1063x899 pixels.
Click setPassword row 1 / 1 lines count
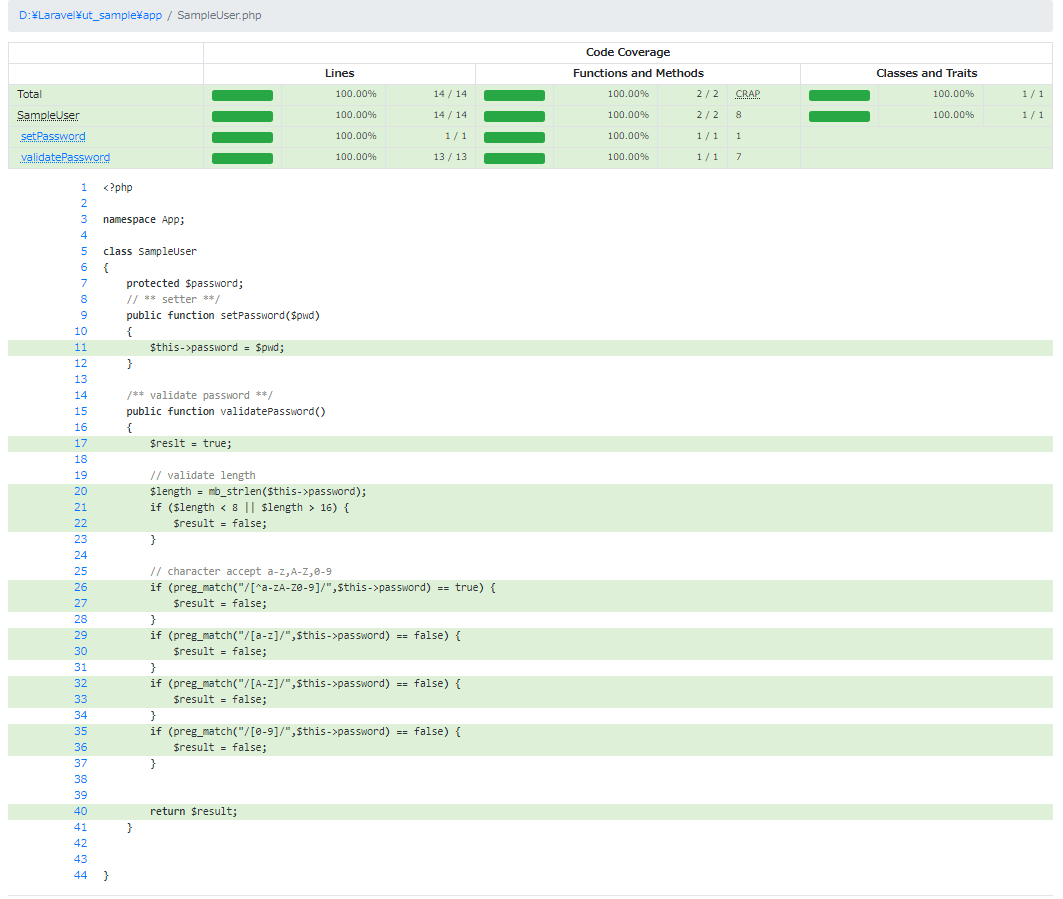(x=456, y=136)
